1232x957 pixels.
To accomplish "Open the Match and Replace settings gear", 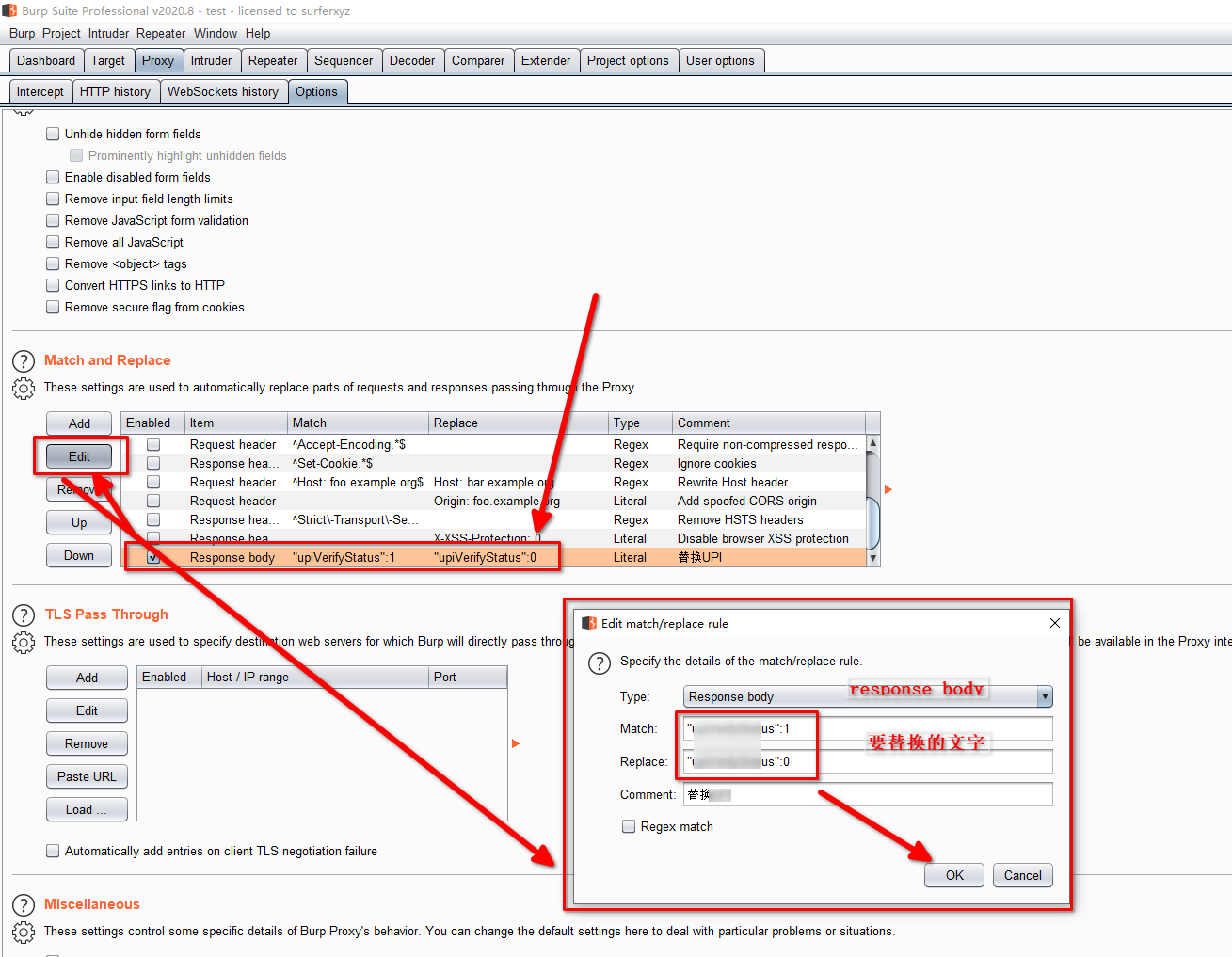I will [24, 388].
